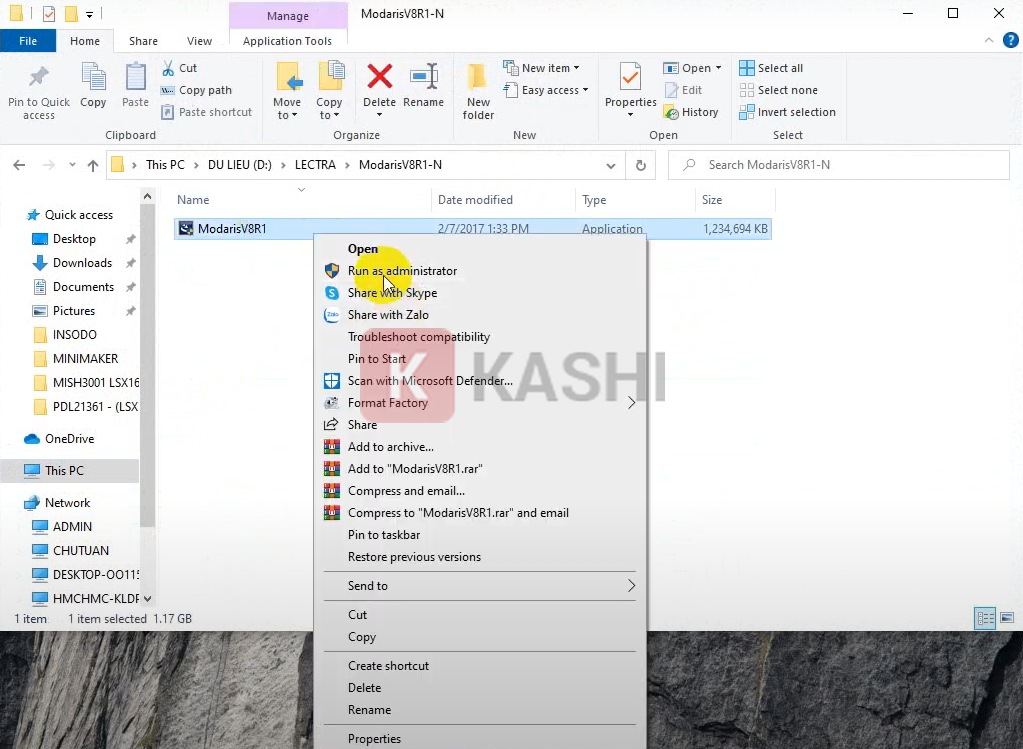
Task: Open the History icon in the Open group
Action: [692, 112]
